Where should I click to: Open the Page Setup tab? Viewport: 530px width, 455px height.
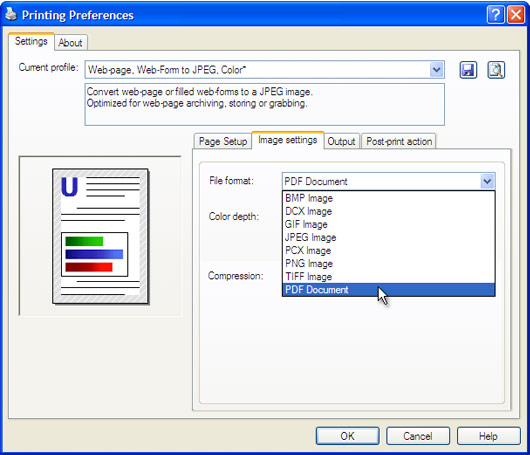(x=223, y=141)
